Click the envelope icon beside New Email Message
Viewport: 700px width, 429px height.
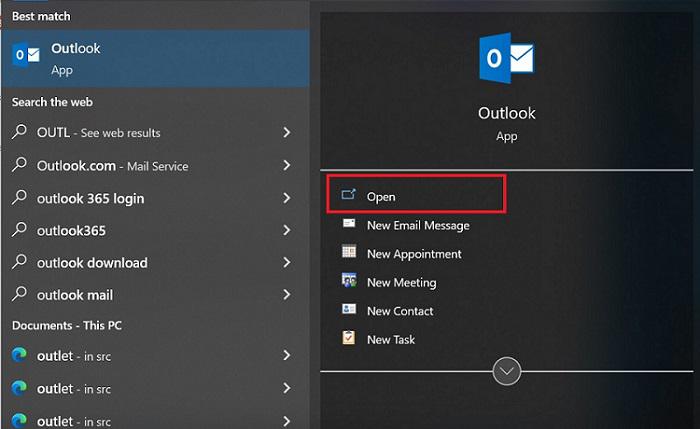point(349,223)
